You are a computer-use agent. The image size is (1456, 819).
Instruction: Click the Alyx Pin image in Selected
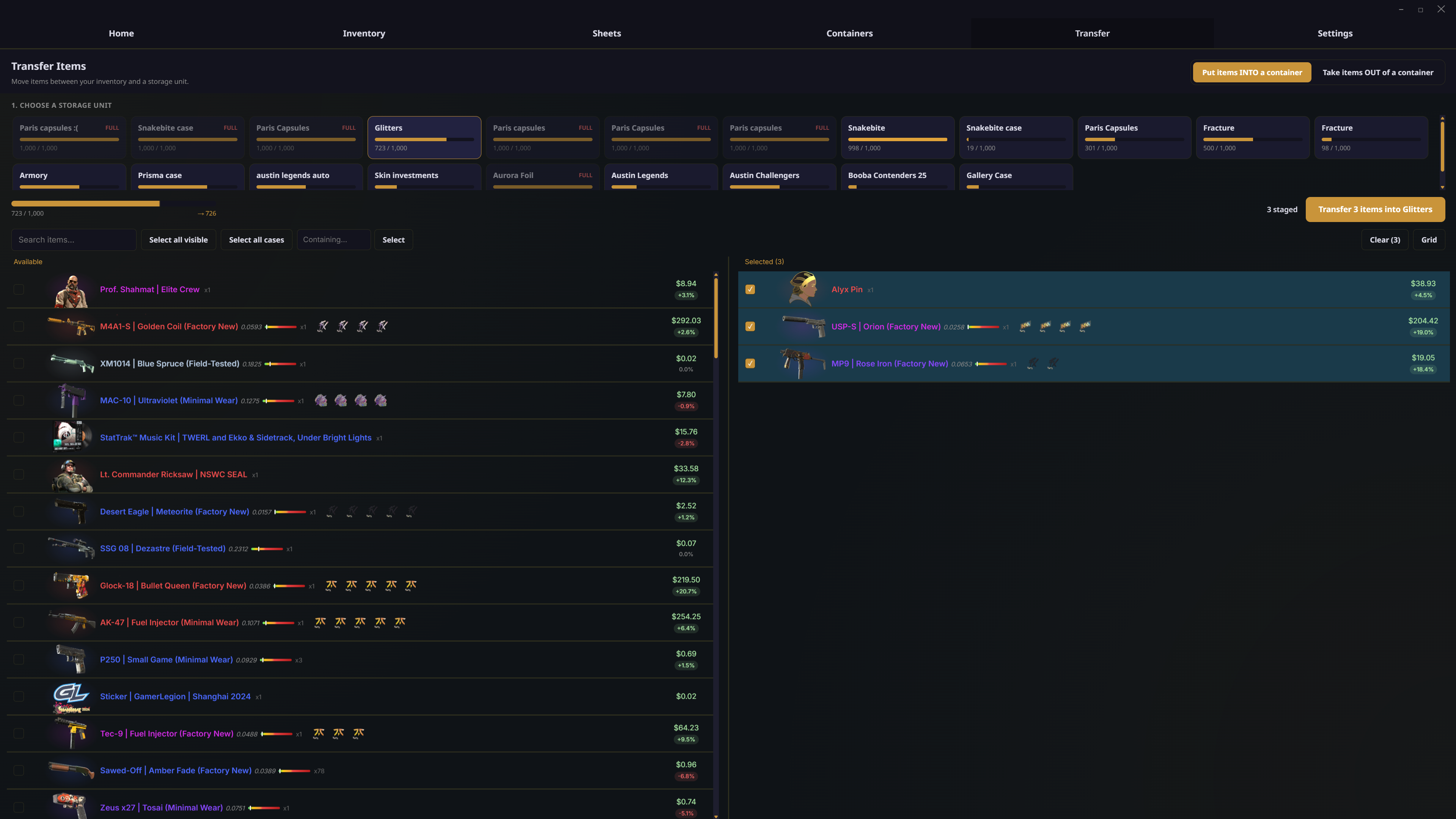tap(803, 289)
